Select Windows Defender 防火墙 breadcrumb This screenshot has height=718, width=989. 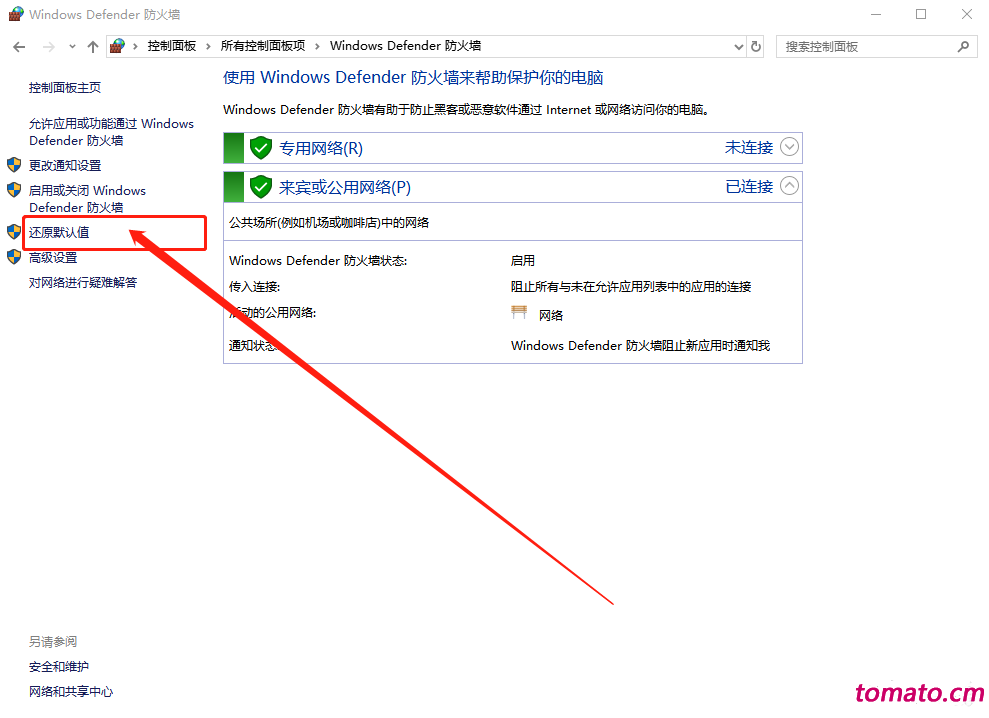point(406,46)
